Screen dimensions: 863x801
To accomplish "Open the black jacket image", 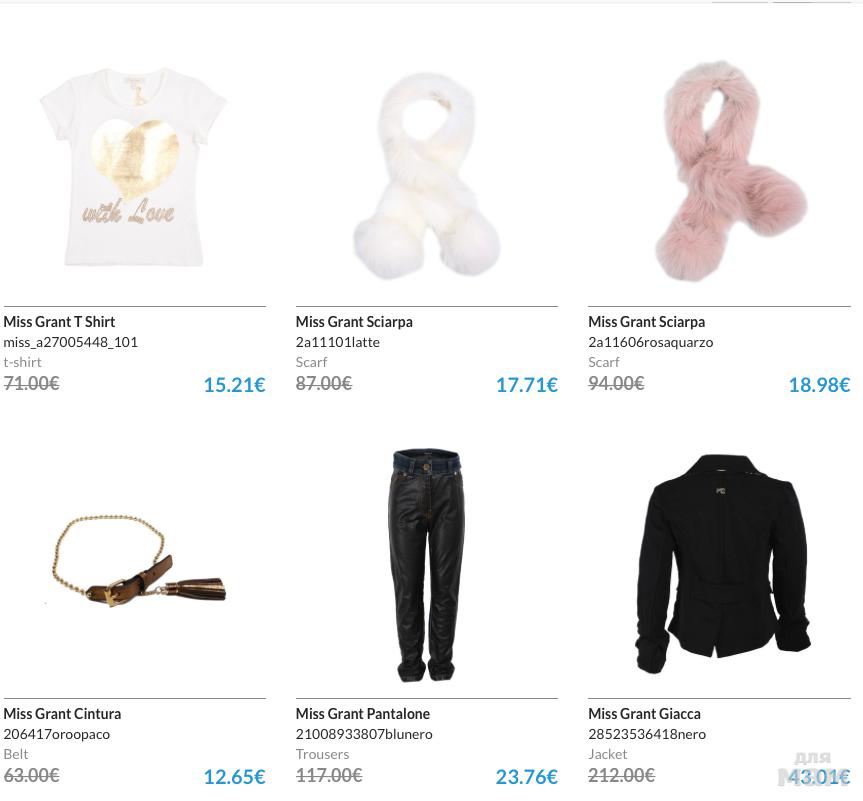I will pos(722,564).
